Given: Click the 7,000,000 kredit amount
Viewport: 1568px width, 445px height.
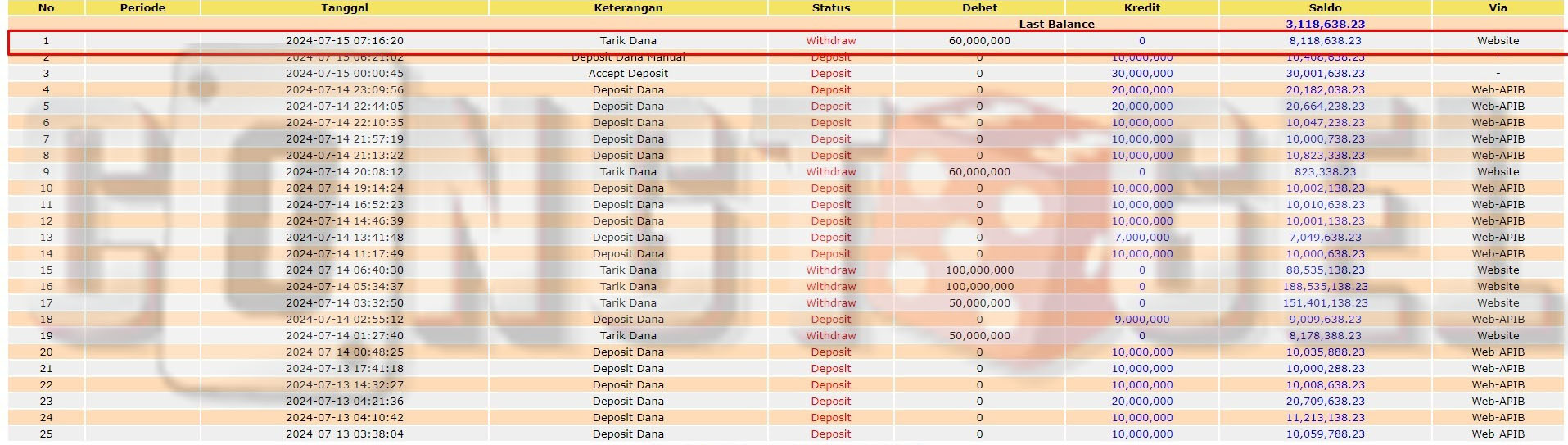Looking at the screenshot, I should tap(1141, 238).
